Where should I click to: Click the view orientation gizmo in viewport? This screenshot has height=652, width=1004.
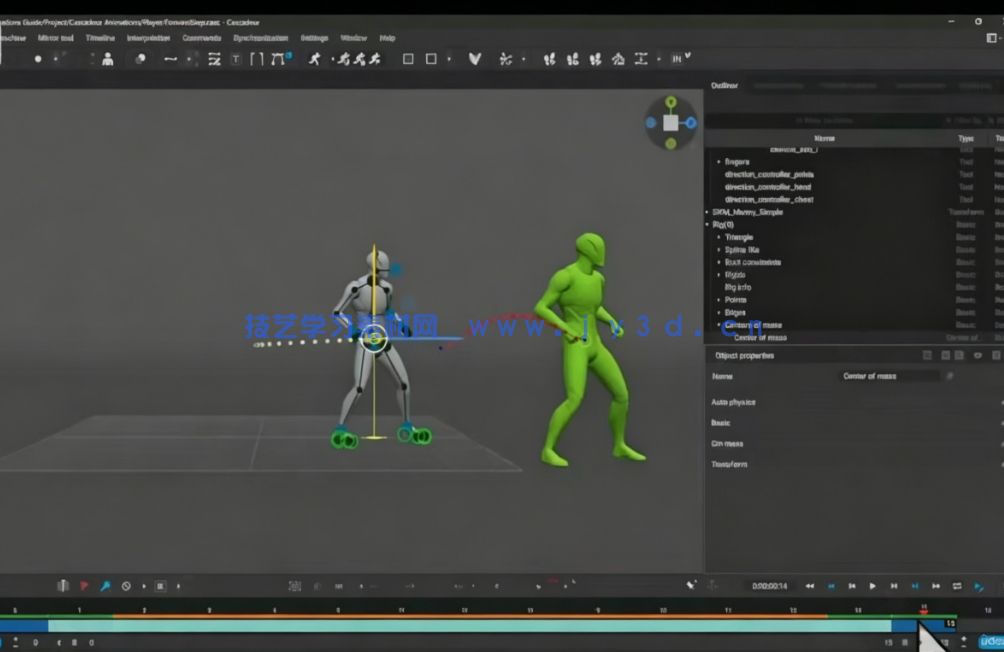(670, 122)
